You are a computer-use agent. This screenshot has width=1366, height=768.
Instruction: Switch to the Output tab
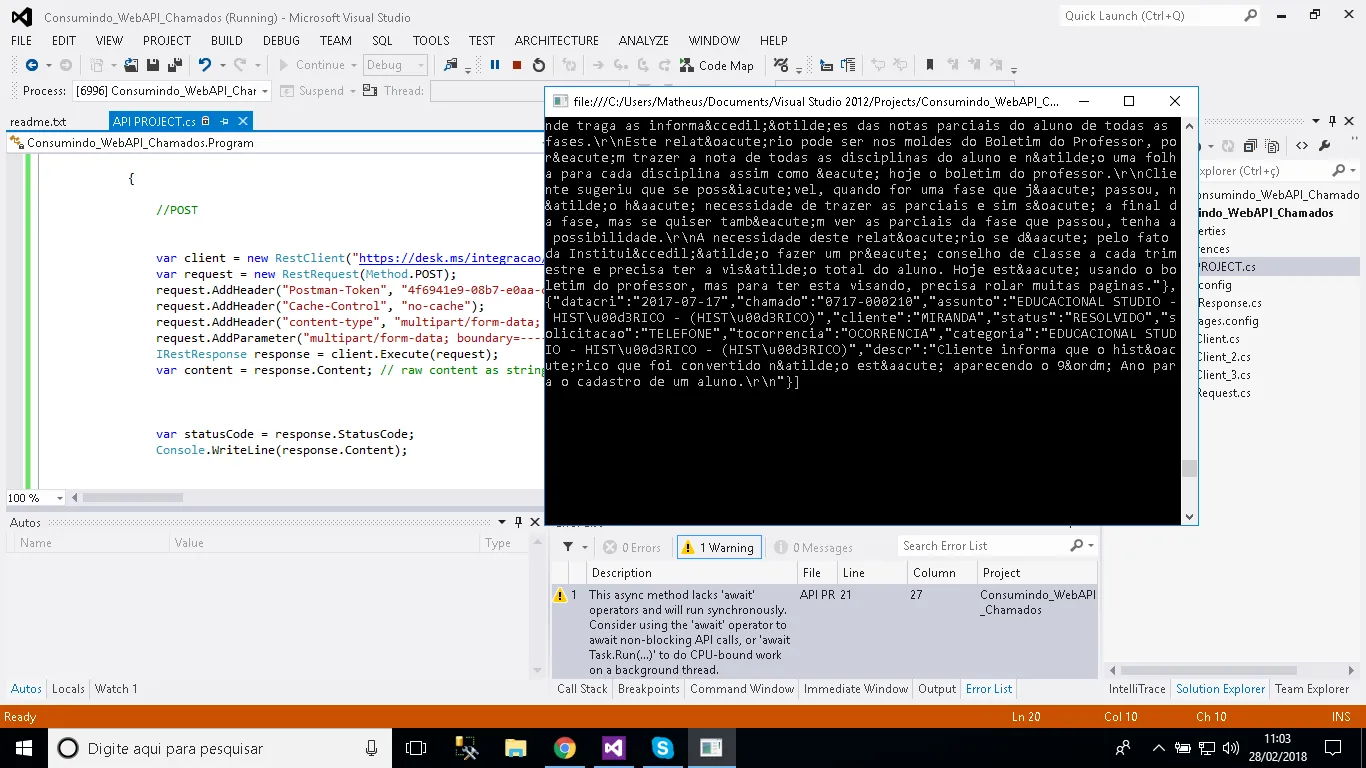tap(937, 689)
